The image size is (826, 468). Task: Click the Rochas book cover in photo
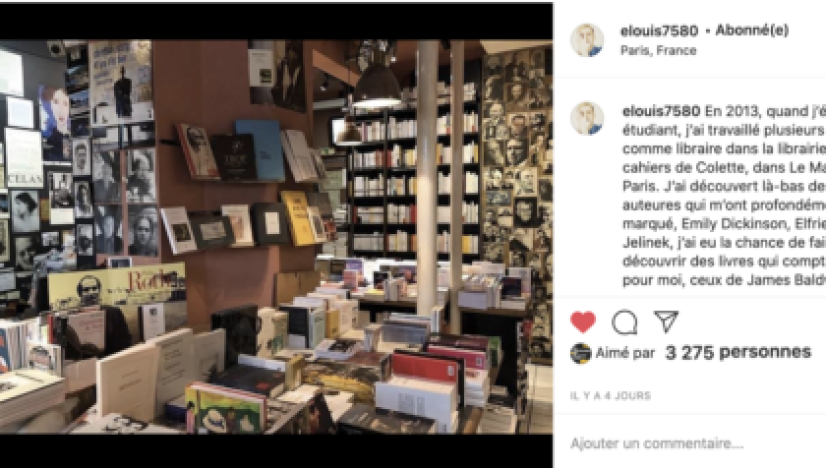[x=116, y=288]
